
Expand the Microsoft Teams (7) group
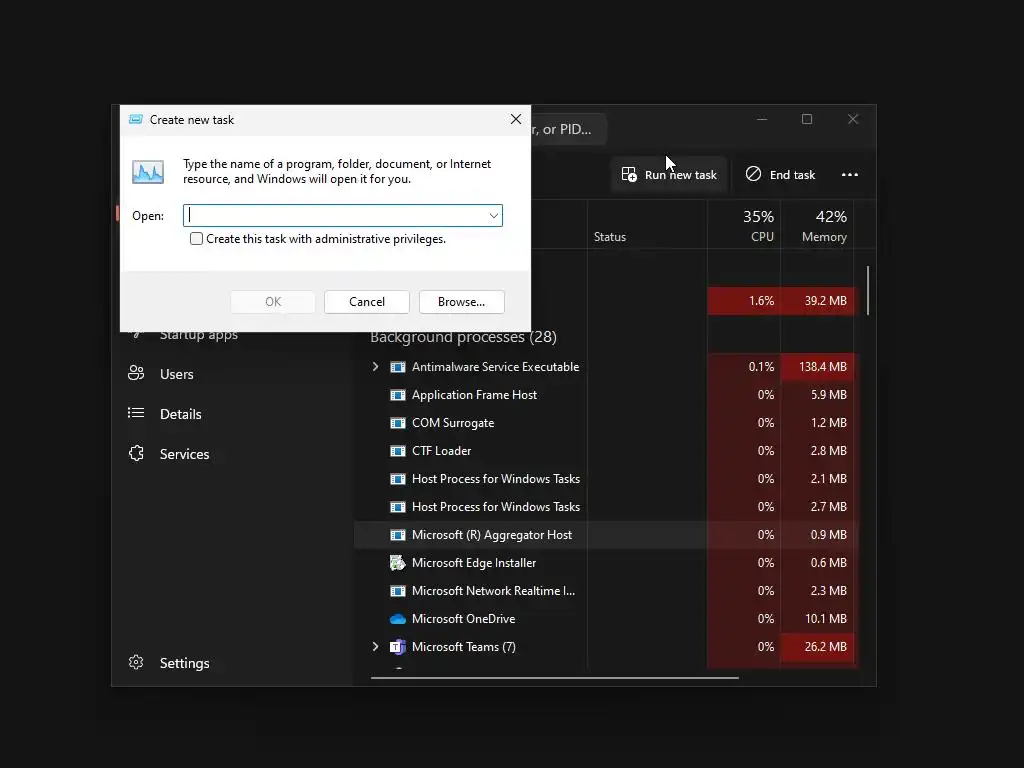coord(376,647)
